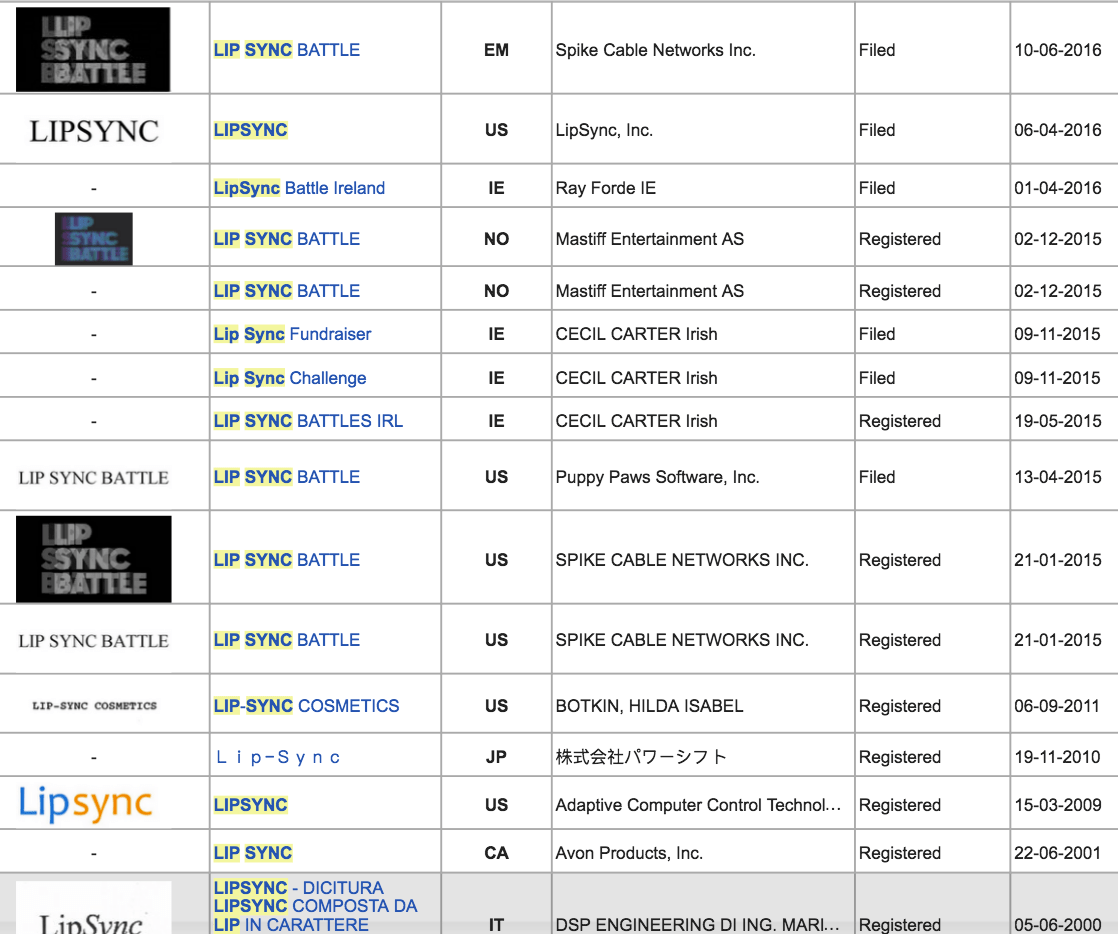Open the LipSync Battle Ireland trademark link
The height and width of the screenshot is (934, 1118).
click(x=299, y=188)
